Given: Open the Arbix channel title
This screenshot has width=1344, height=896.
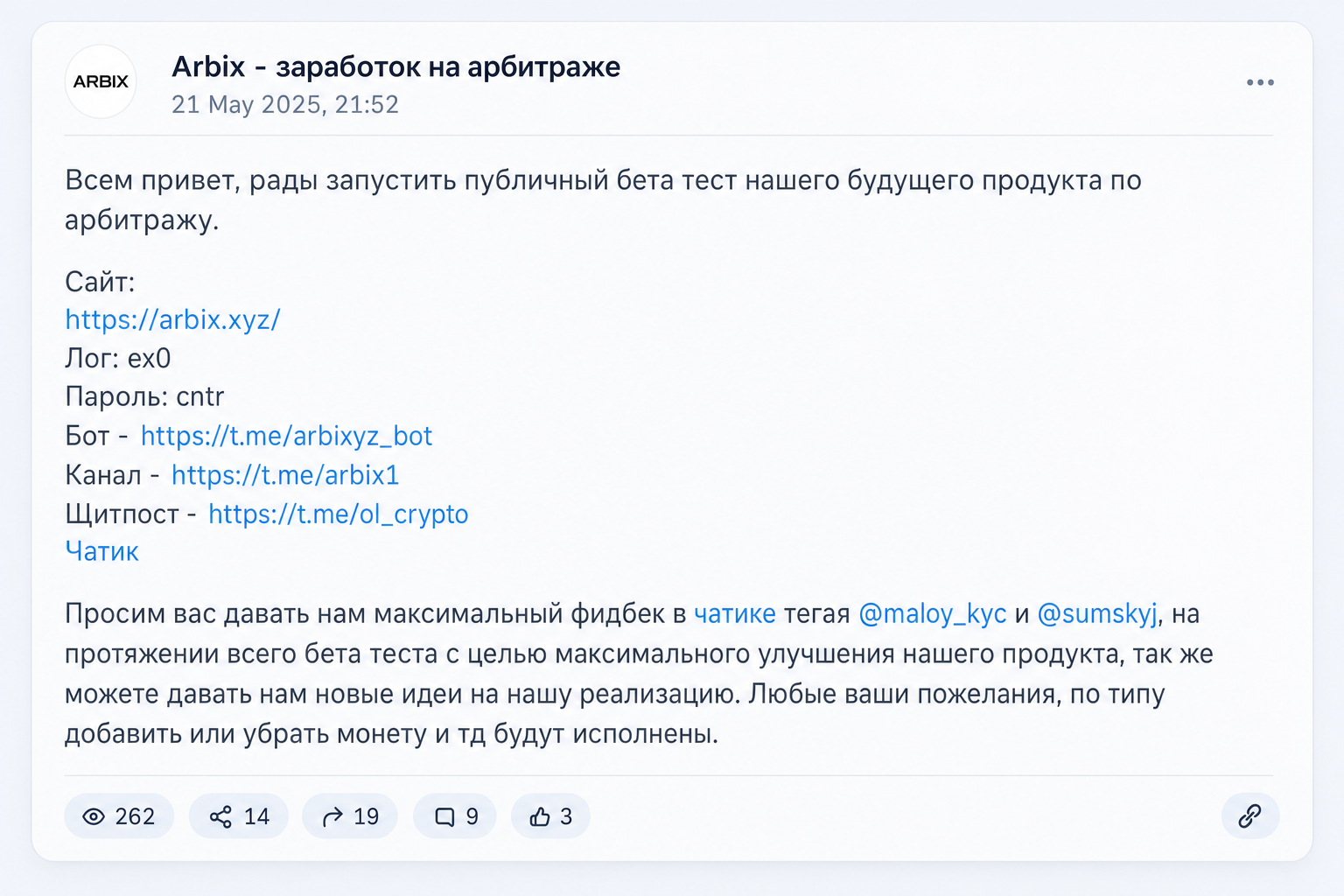Looking at the screenshot, I should pyautogui.click(x=395, y=66).
